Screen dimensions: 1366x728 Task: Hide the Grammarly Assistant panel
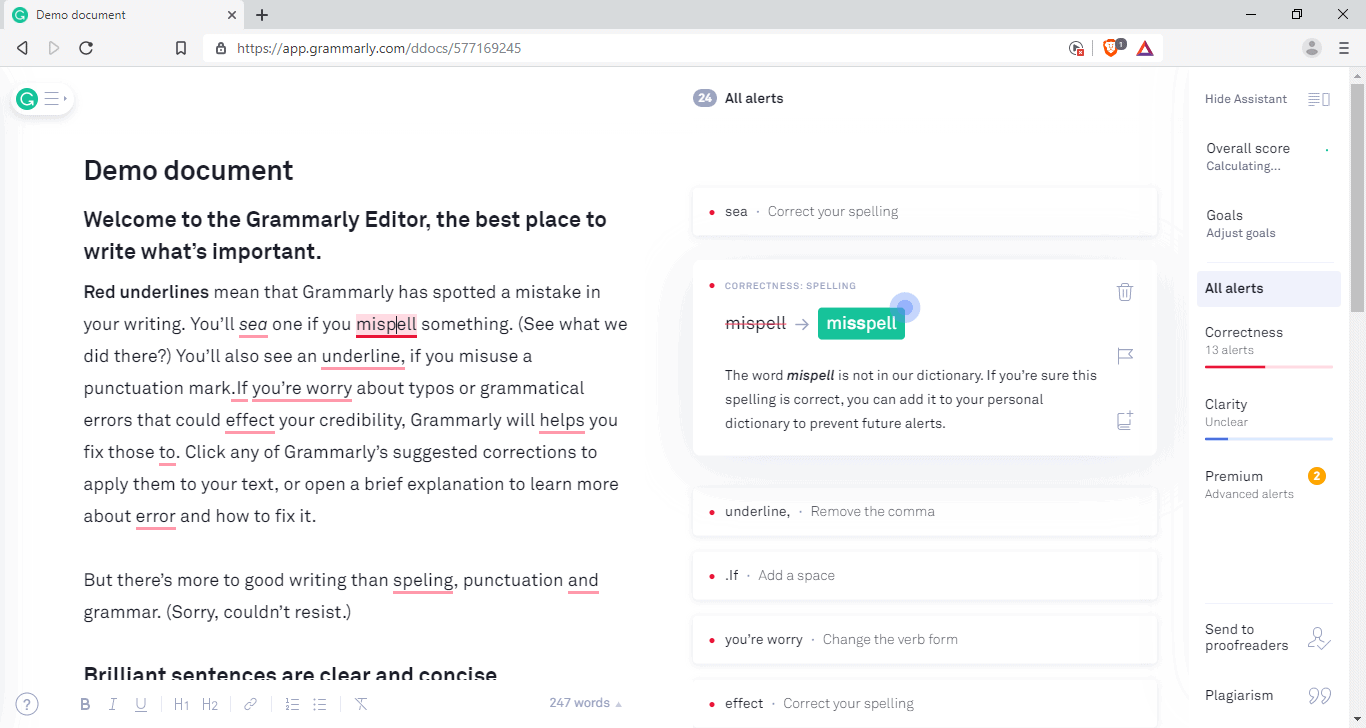coord(1246,98)
